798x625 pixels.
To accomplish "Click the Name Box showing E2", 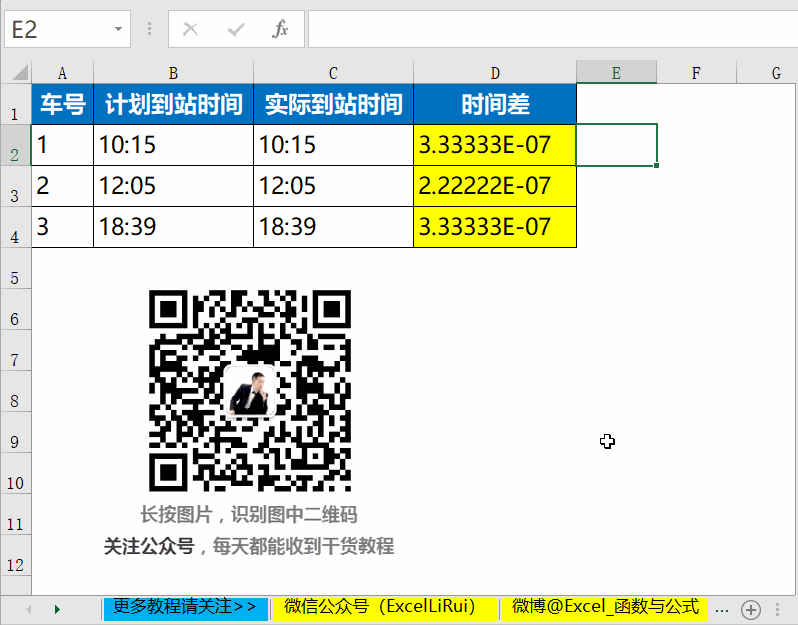I will point(68,29).
